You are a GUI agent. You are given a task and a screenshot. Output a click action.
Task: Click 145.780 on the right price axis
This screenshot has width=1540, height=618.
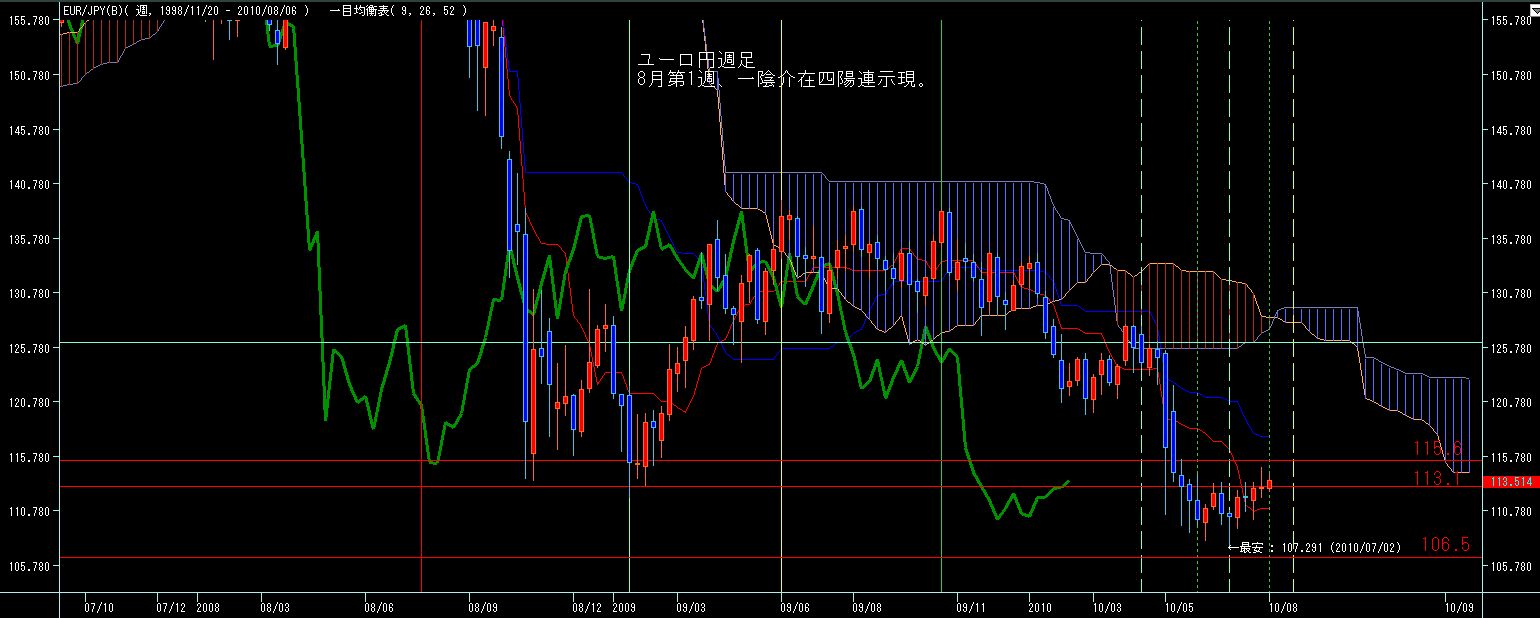tap(1511, 130)
